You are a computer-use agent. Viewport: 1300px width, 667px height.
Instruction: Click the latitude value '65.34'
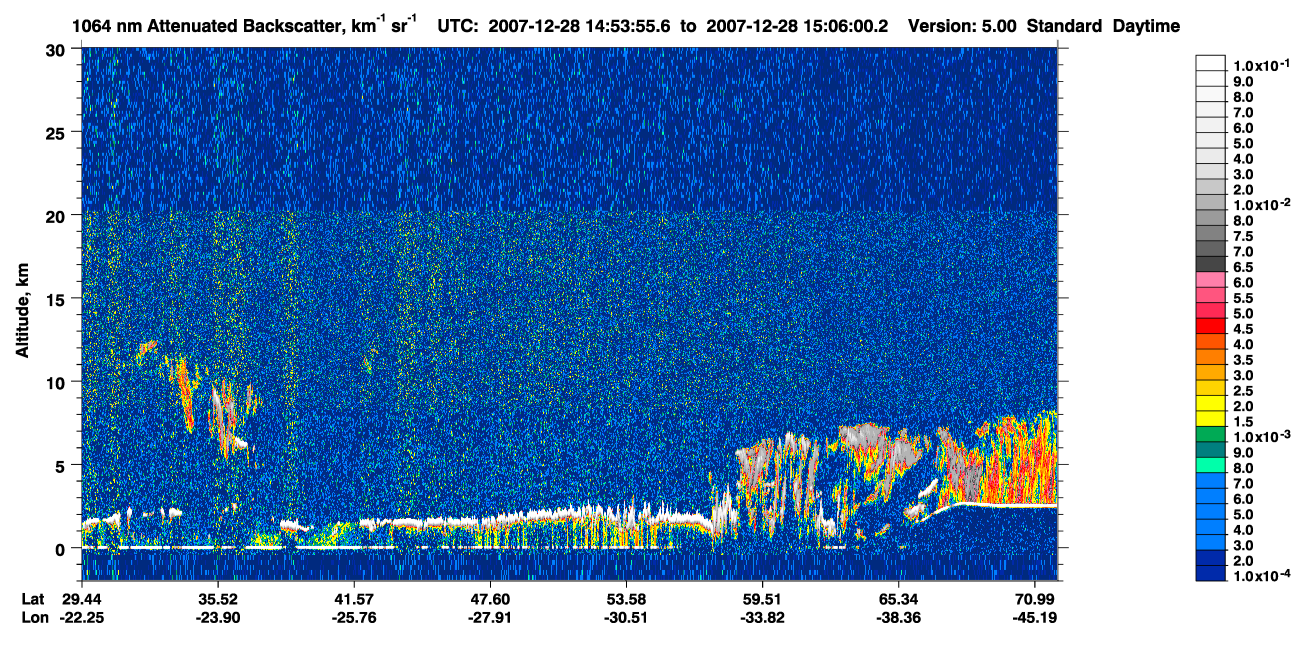897,599
